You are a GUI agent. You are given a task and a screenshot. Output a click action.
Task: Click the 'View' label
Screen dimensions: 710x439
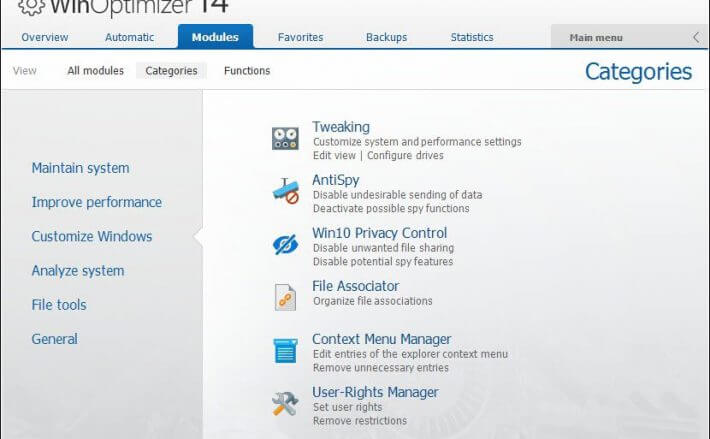point(24,71)
